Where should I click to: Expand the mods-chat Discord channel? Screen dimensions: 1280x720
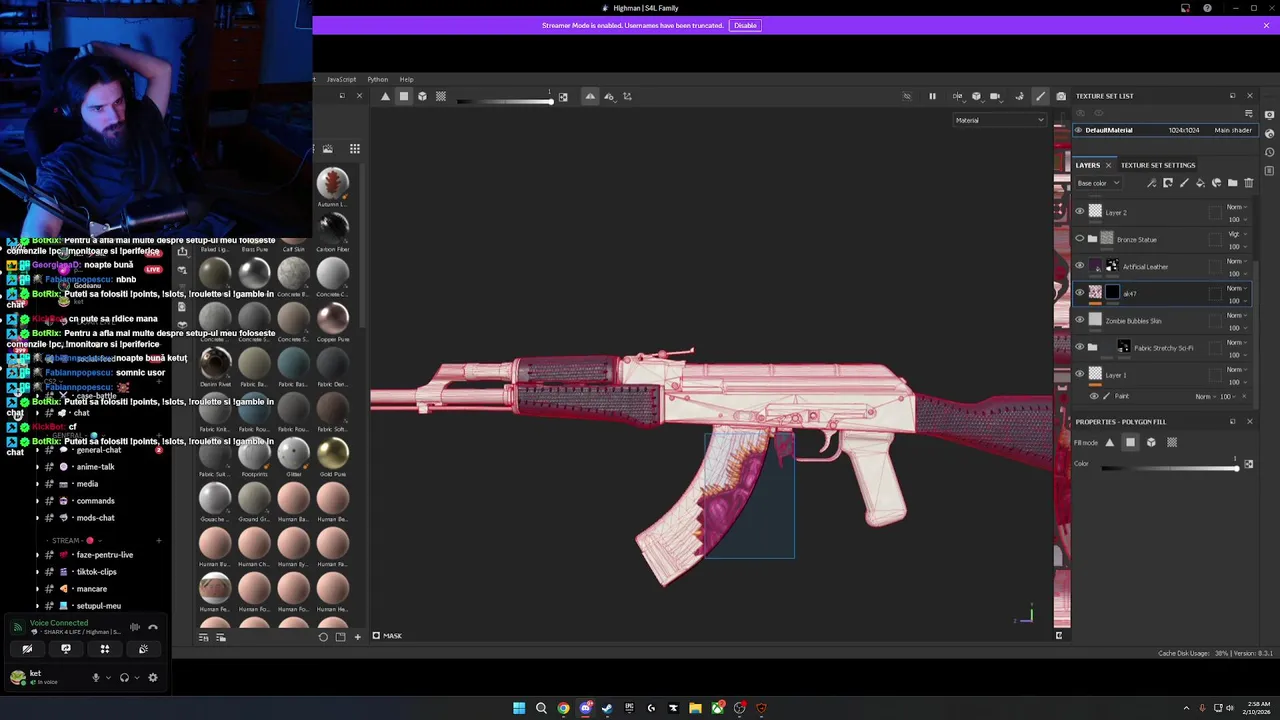coord(38,518)
